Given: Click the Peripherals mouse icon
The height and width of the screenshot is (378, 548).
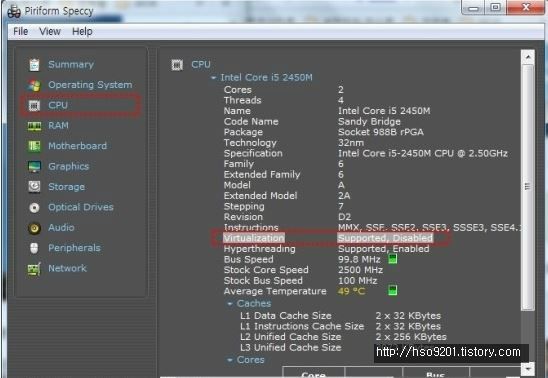Looking at the screenshot, I should [x=34, y=248].
